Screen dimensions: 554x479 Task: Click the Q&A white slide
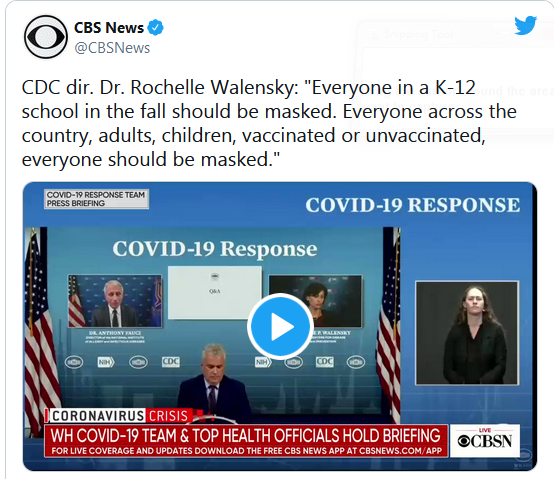coord(215,292)
